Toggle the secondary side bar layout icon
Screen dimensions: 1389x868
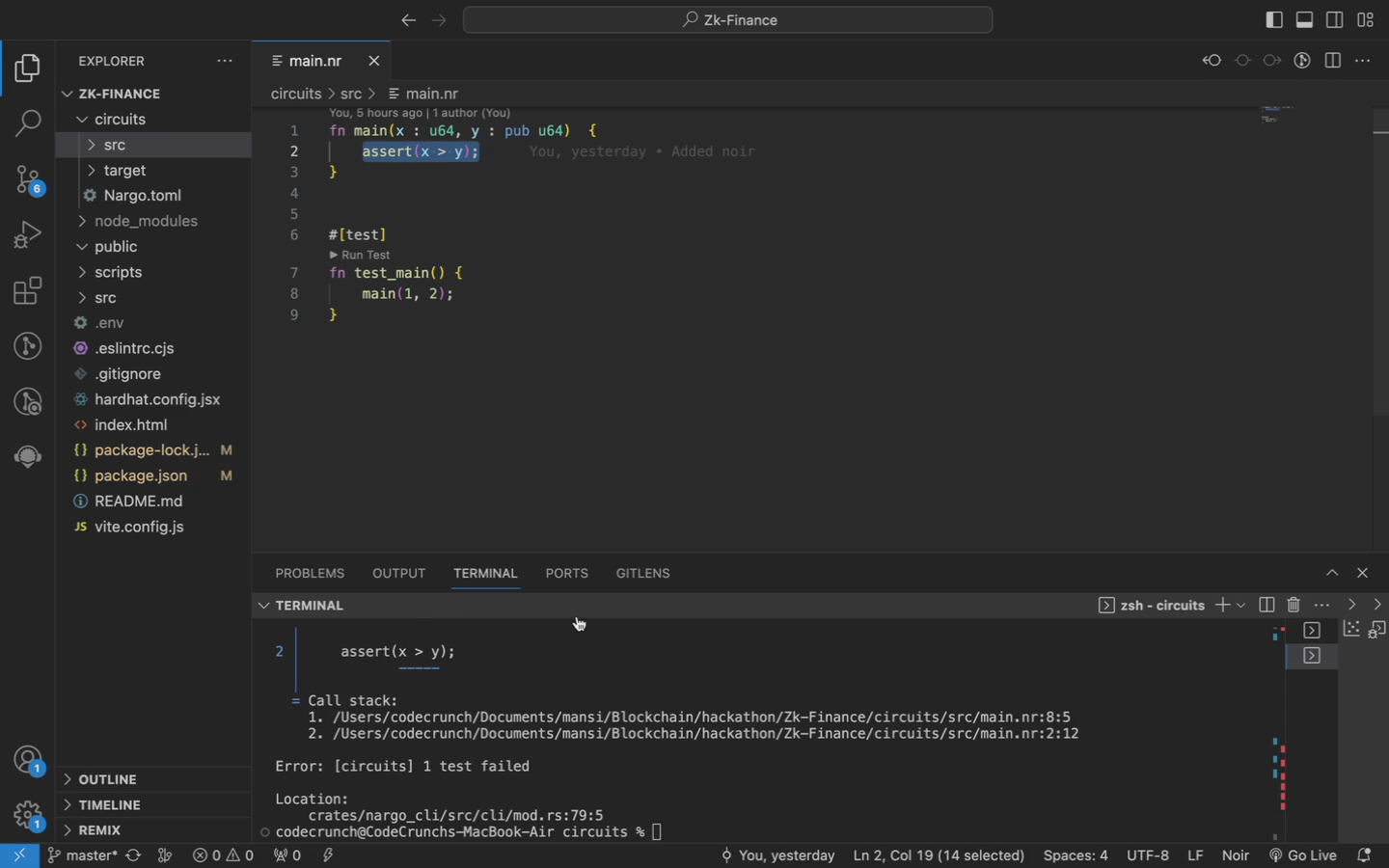pyautogui.click(x=1335, y=20)
